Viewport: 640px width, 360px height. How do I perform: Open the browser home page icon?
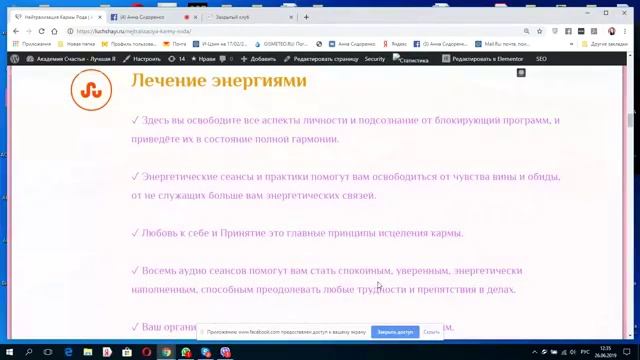tap(54, 31)
